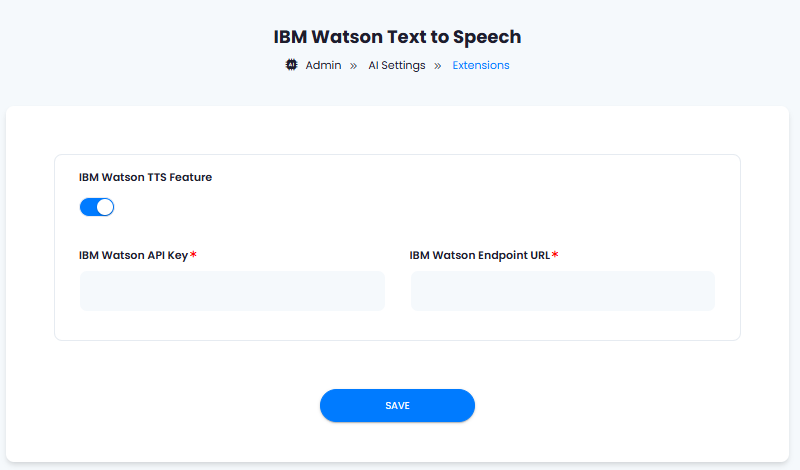The image size is (800, 470).
Task: Go to the AI Settings breadcrumb
Action: (397, 65)
